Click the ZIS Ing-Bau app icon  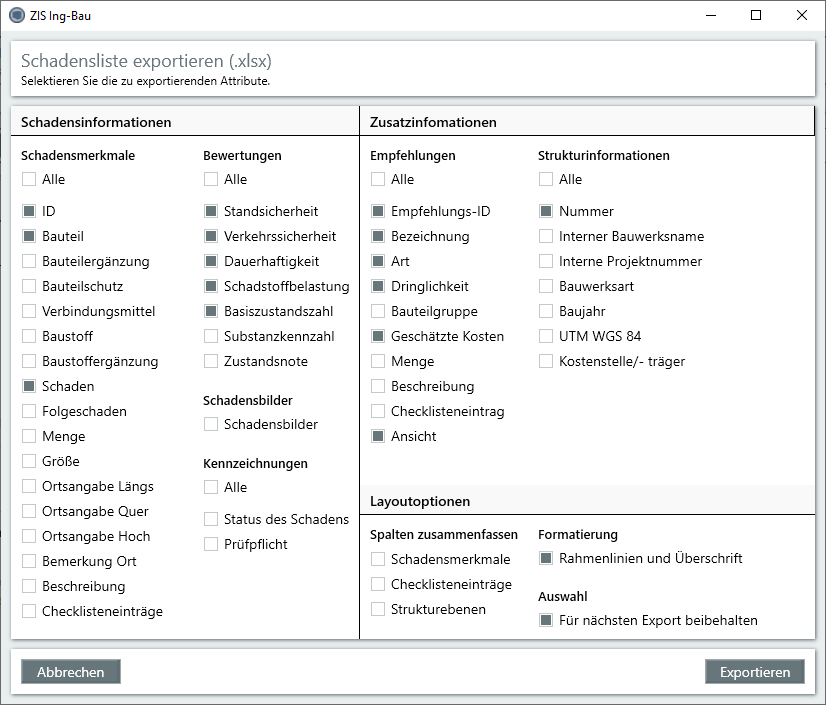(17, 15)
